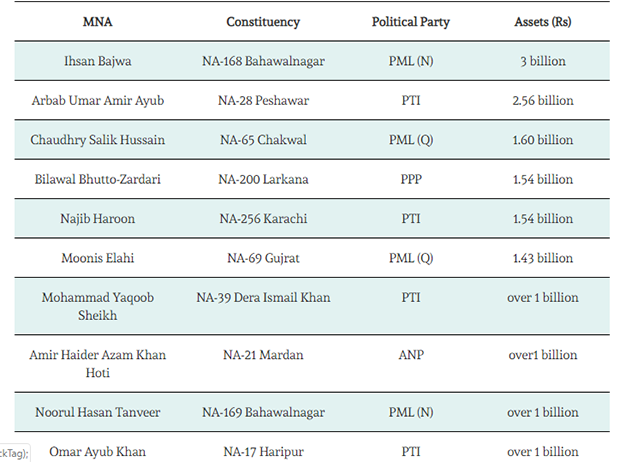Click the 2.56 billion assets cell
620x462 pixels.
click(x=542, y=100)
